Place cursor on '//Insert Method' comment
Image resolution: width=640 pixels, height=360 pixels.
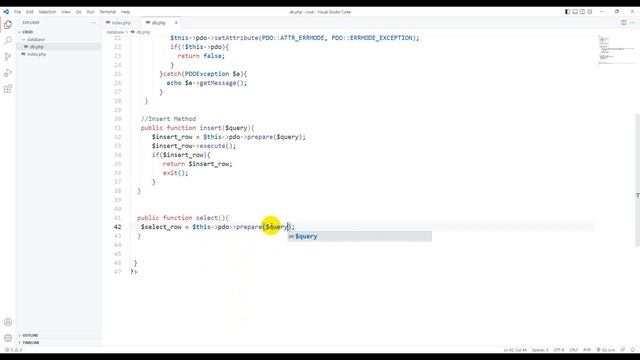point(169,119)
